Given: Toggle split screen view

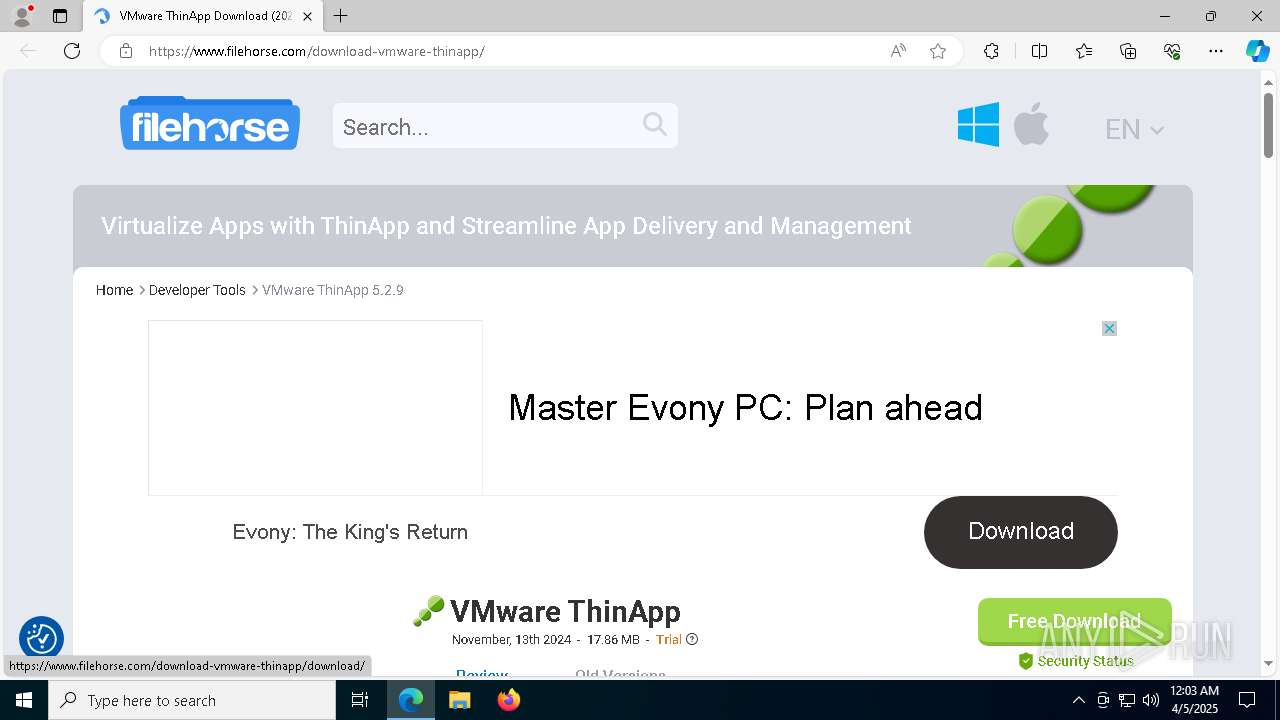Looking at the screenshot, I should pos(1039,51).
